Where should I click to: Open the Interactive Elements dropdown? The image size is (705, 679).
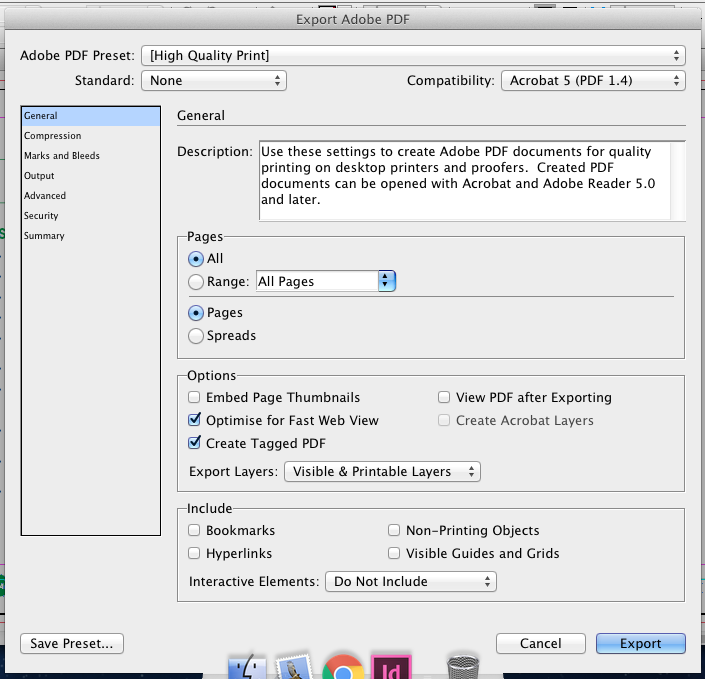click(411, 581)
